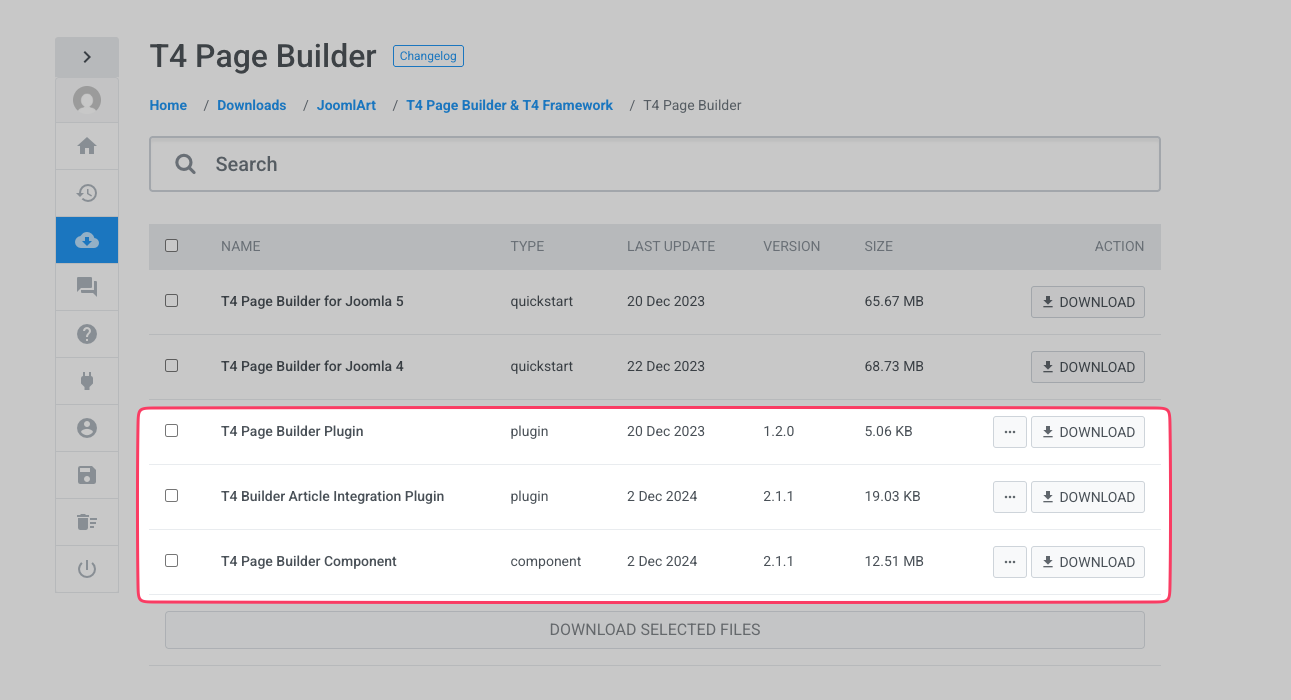
Task: Check the T4 Page Builder Component checkbox
Action: pyautogui.click(x=171, y=560)
